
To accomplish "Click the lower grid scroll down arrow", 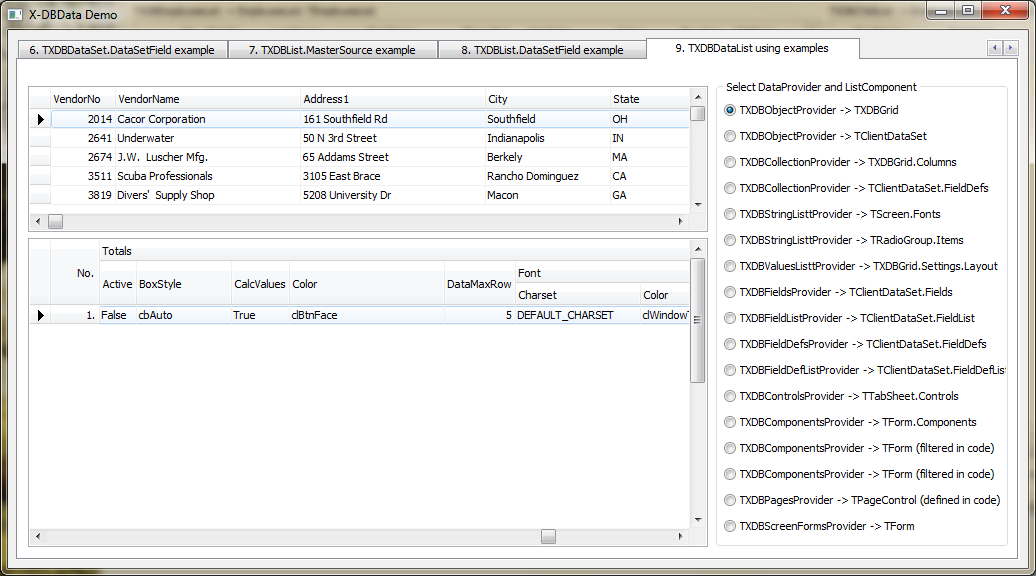I will tap(697, 518).
